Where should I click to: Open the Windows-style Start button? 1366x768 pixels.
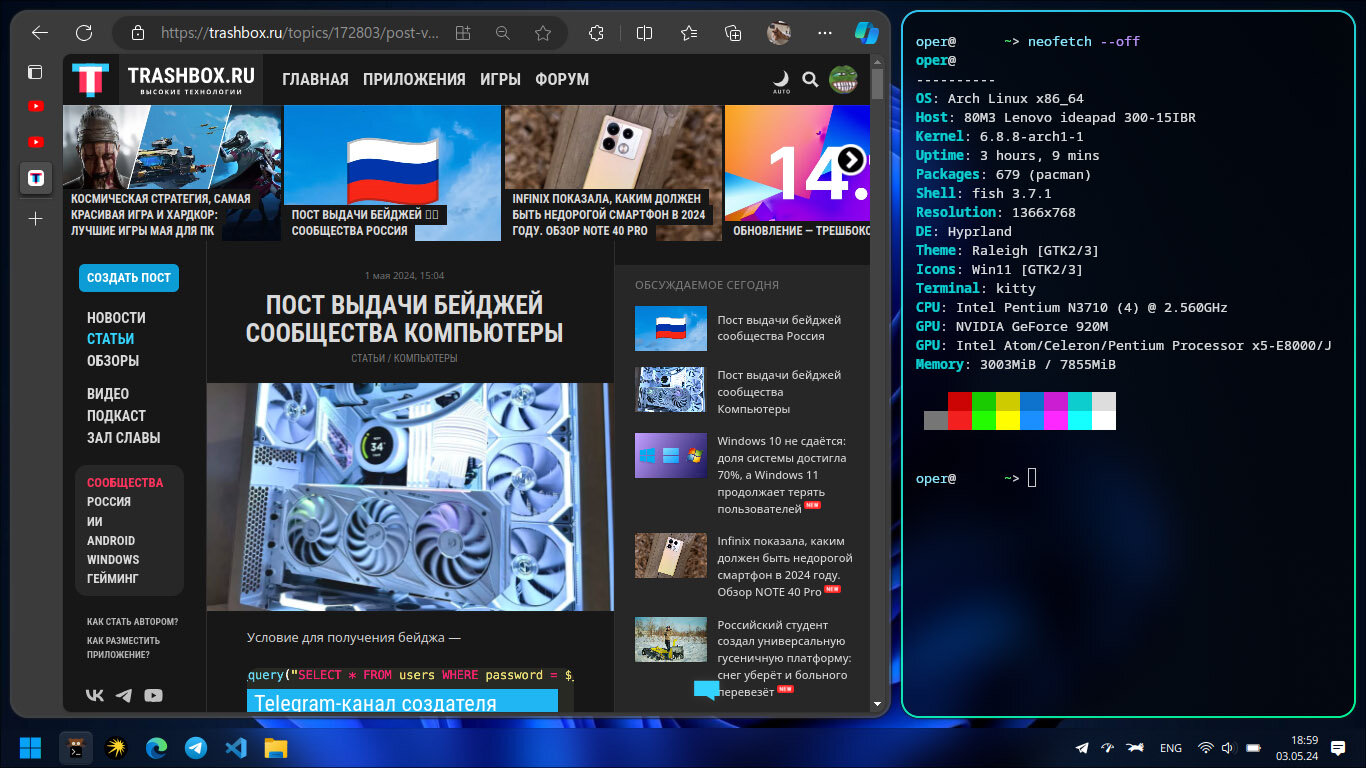[x=31, y=747]
